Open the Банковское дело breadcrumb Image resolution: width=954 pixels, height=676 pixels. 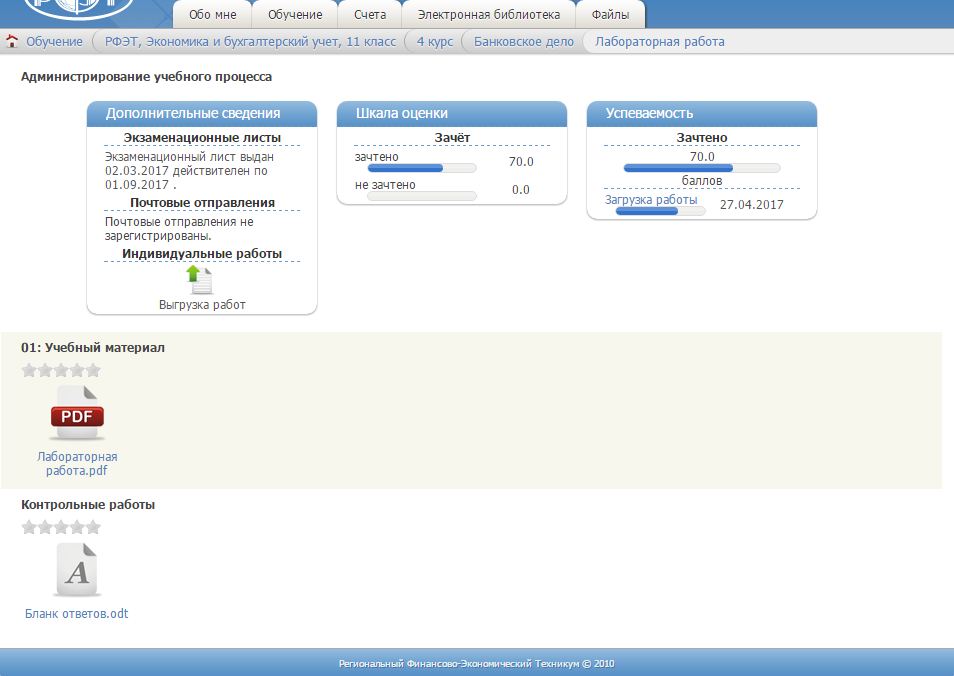point(523,42)
